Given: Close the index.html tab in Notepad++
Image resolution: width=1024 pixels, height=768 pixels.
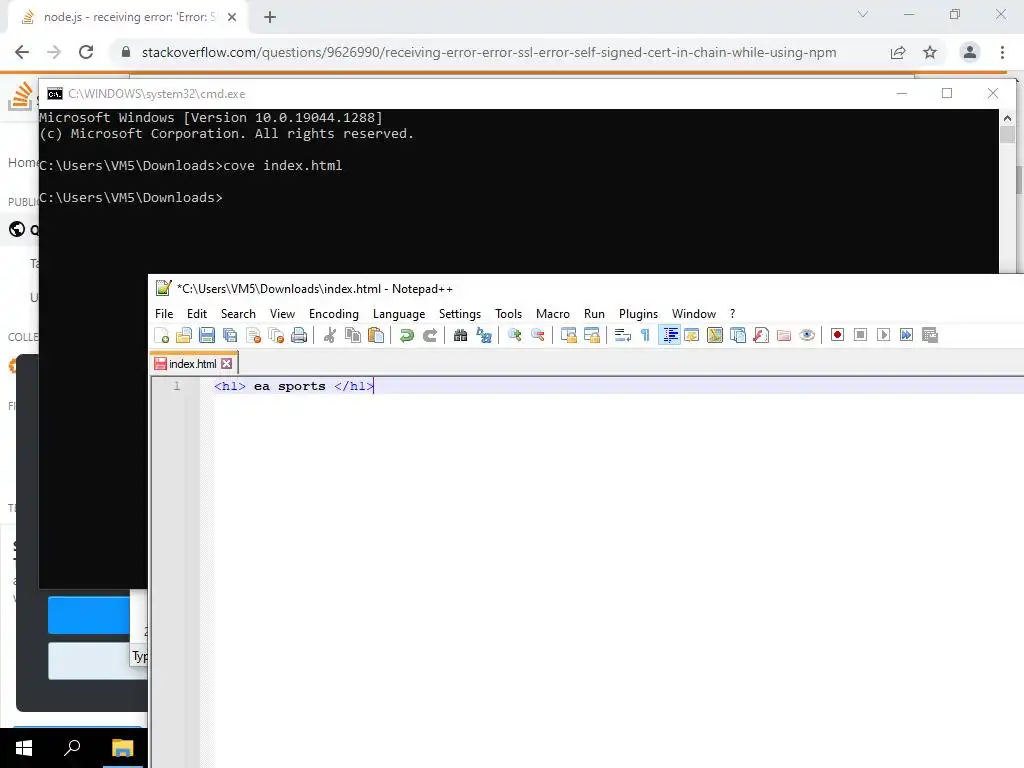Looking at the screenshot, I should point(227,364).
